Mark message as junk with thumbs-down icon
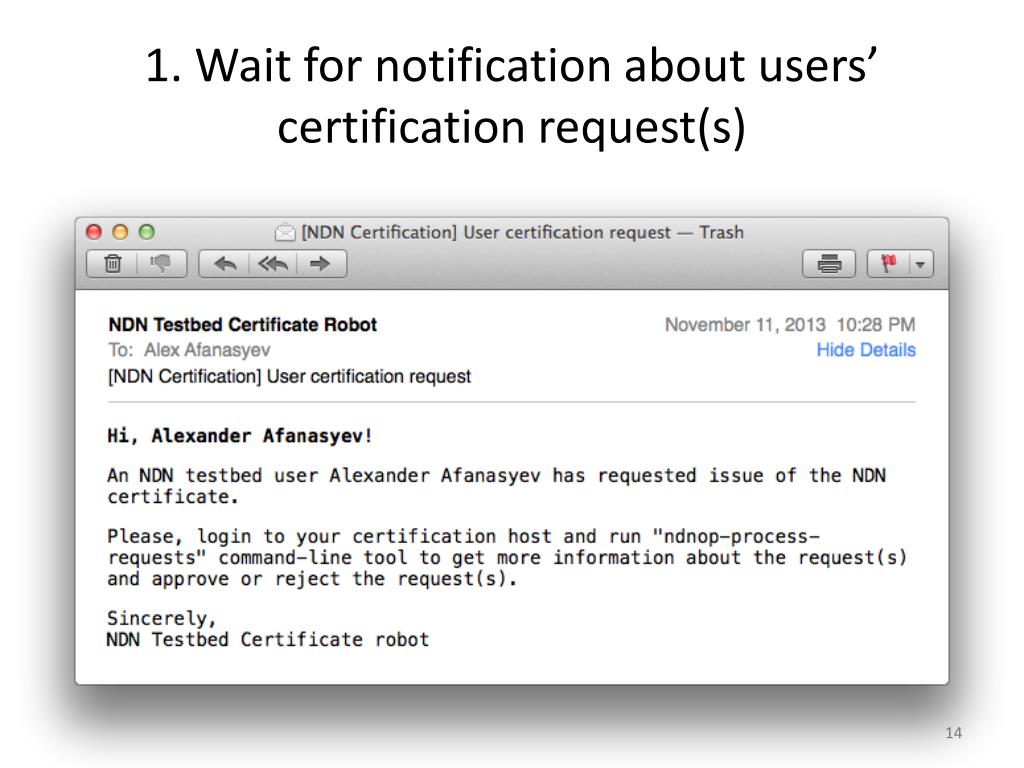This screenshot has width=1024, height=768. 161,264
